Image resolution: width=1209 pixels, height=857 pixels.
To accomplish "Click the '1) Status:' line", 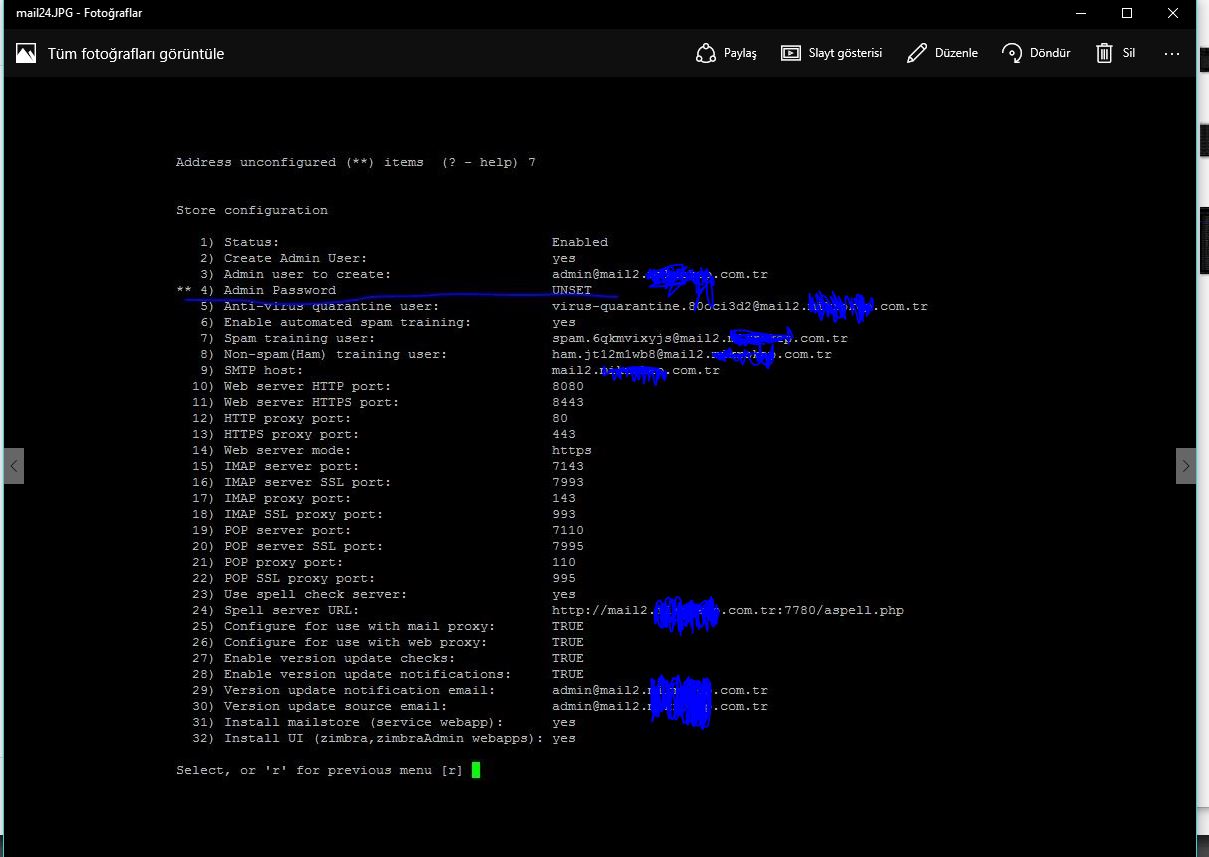I will pyautogui.click(x=240, y=242).
